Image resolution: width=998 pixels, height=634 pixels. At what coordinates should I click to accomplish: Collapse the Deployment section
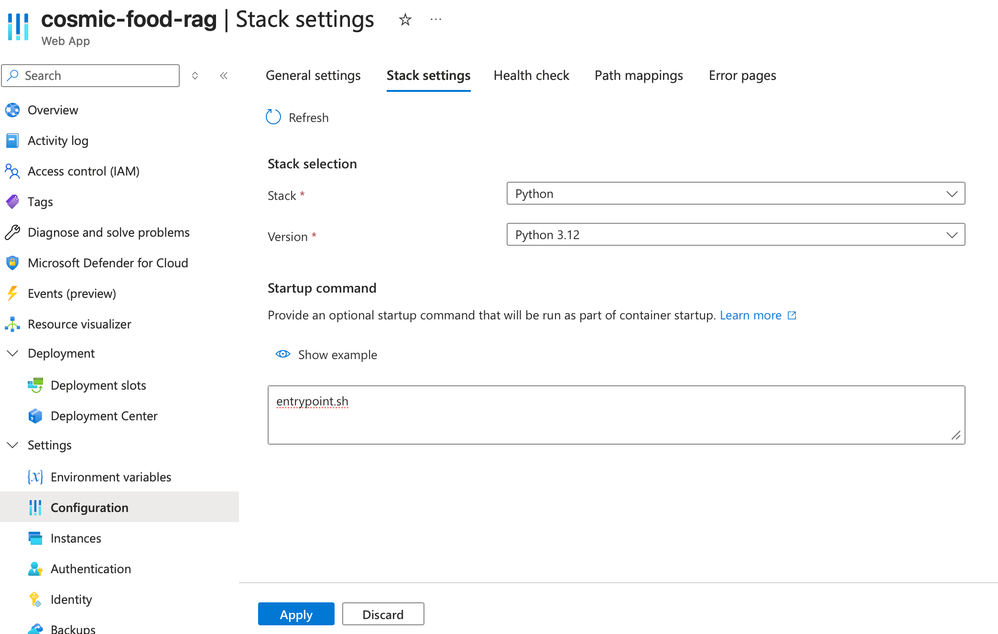click(x=13, y=353)
